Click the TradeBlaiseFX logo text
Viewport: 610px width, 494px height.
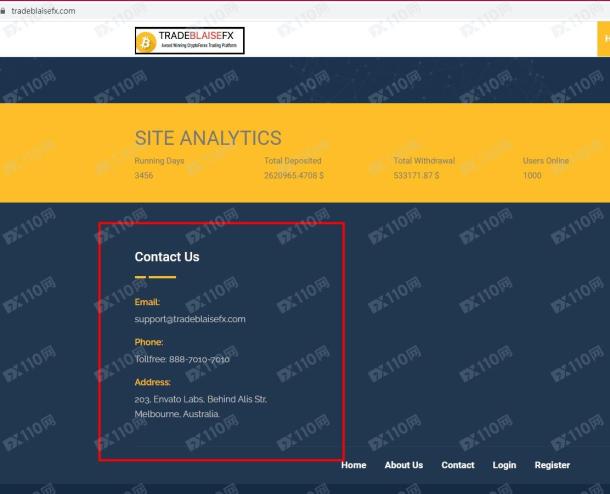199,36
